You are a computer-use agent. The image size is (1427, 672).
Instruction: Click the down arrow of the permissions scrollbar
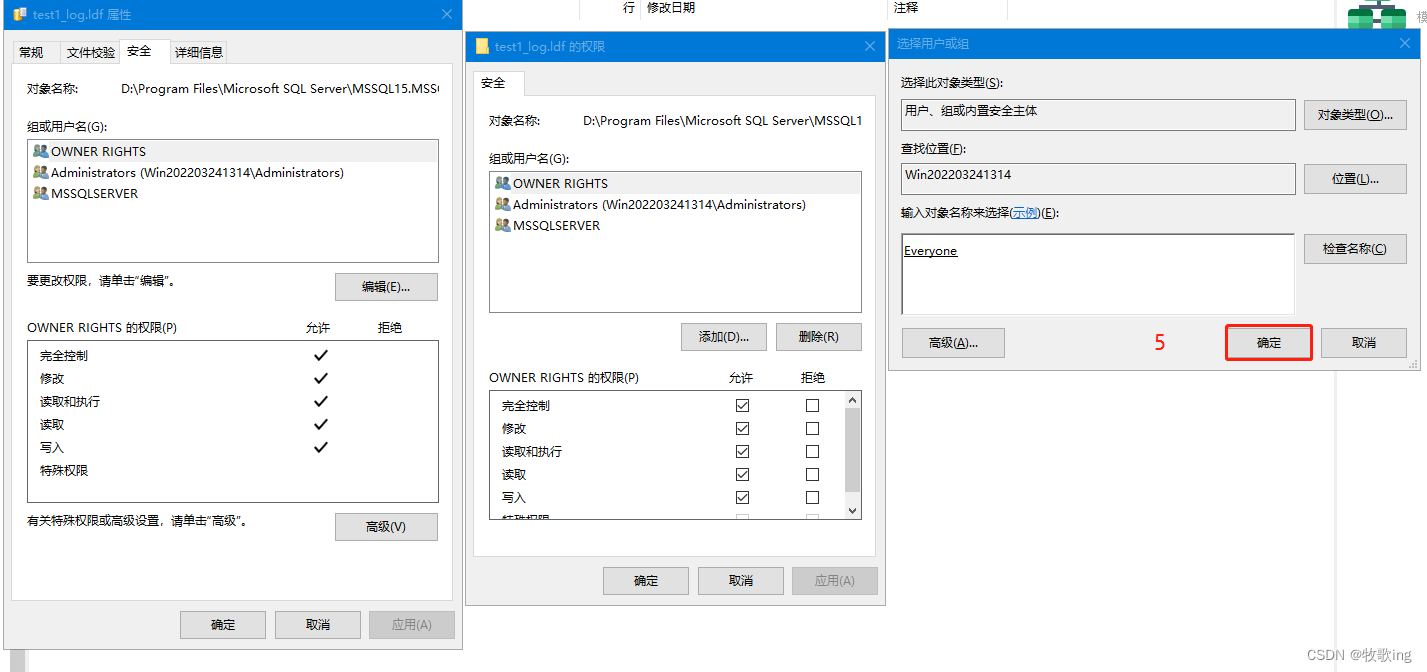coord(852,510)
